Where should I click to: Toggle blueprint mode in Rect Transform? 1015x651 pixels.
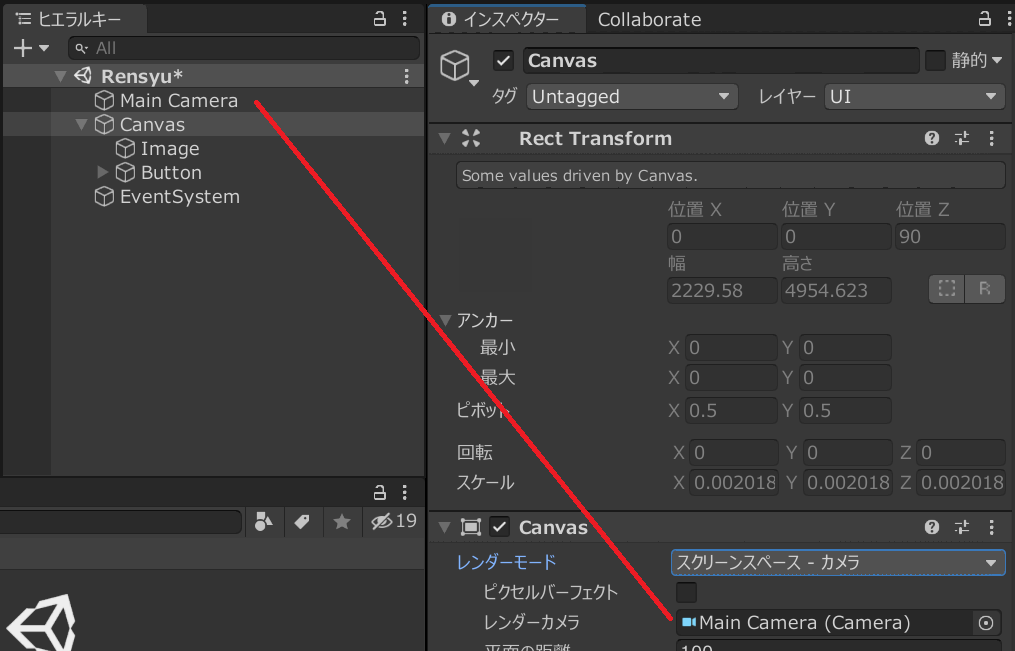click(946, 290)
